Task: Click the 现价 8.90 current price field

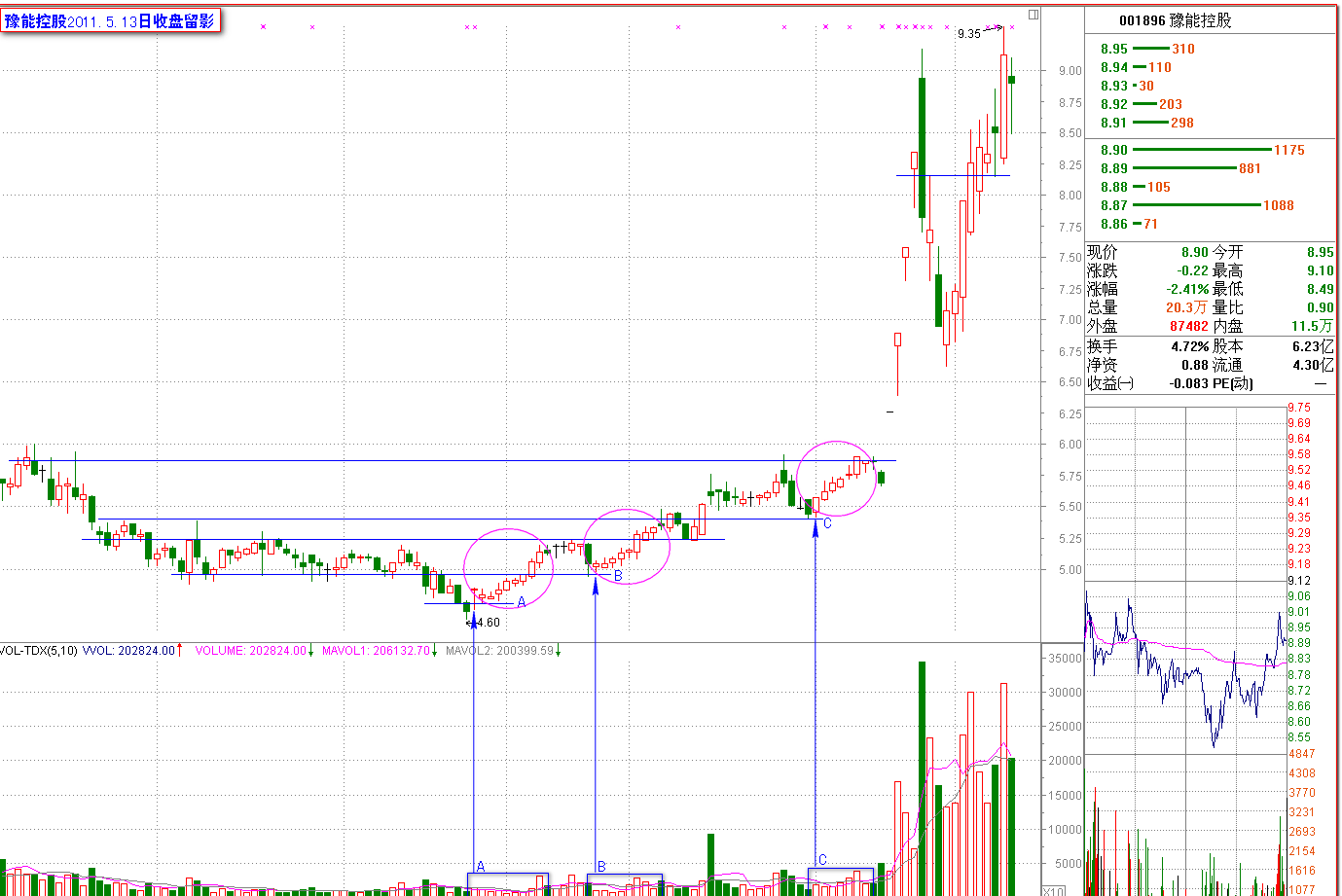Action: pos(1147,252)
